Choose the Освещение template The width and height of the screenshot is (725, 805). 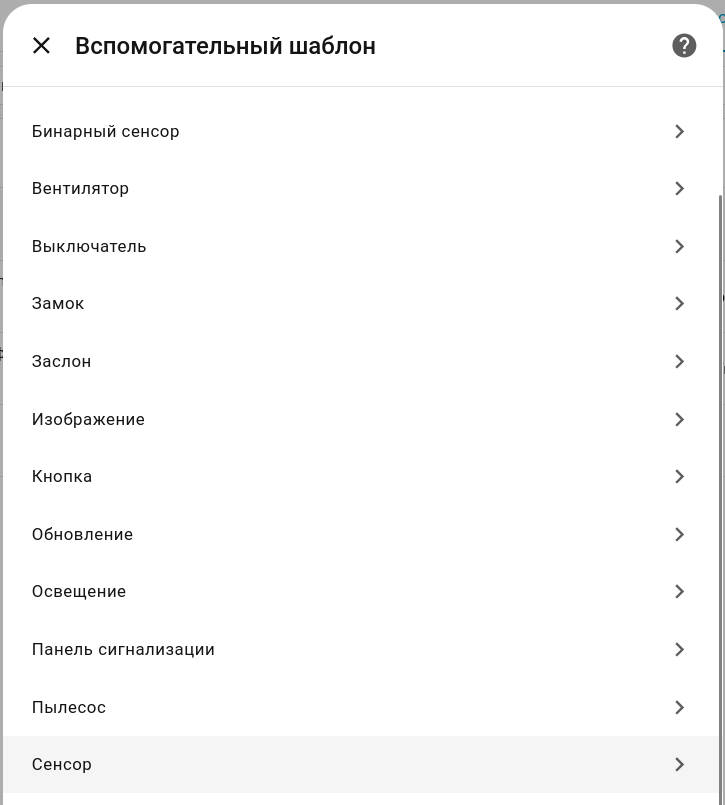pos(79,592)
